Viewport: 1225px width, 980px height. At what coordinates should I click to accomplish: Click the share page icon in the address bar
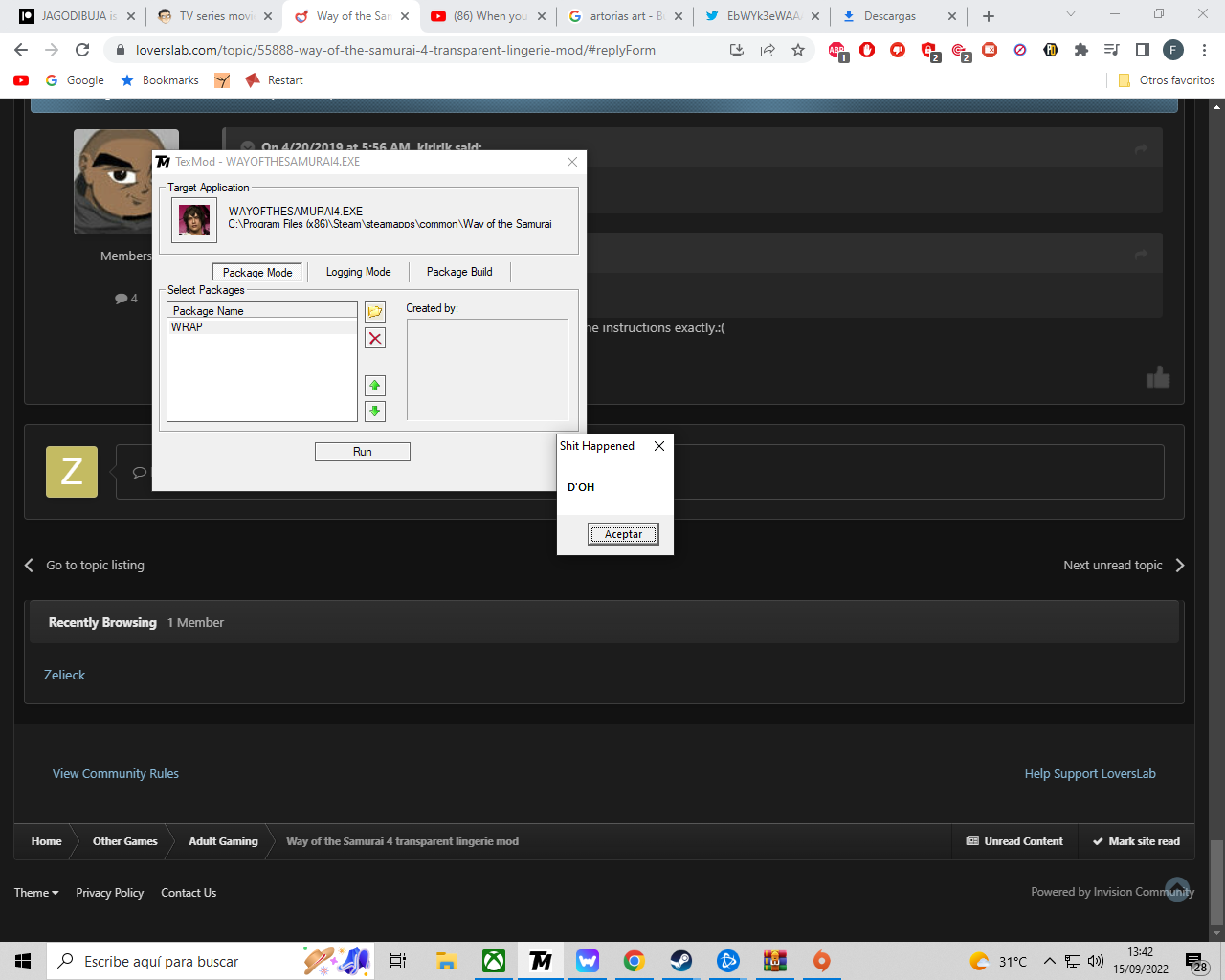tap(768, 50)
